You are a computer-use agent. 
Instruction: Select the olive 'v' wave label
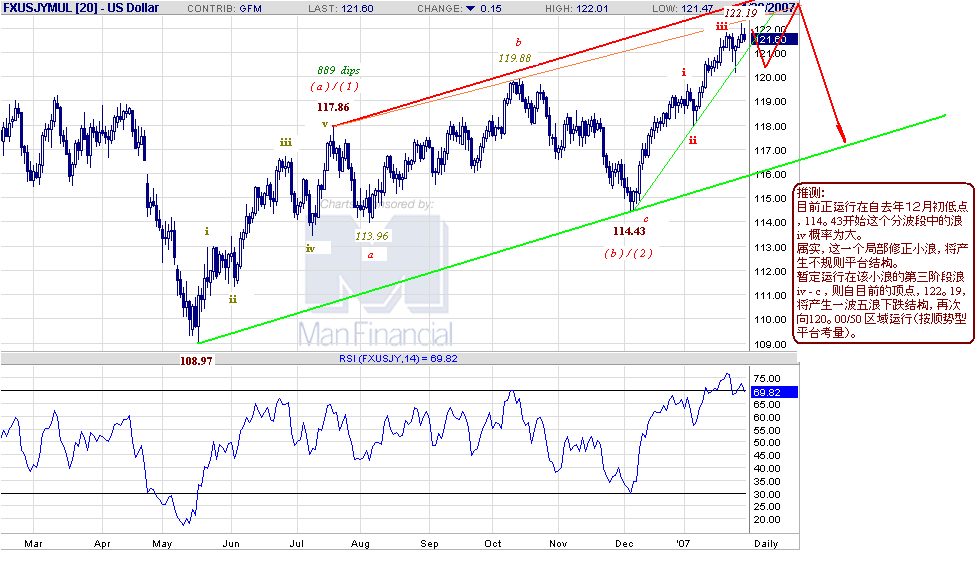point(325,124)
